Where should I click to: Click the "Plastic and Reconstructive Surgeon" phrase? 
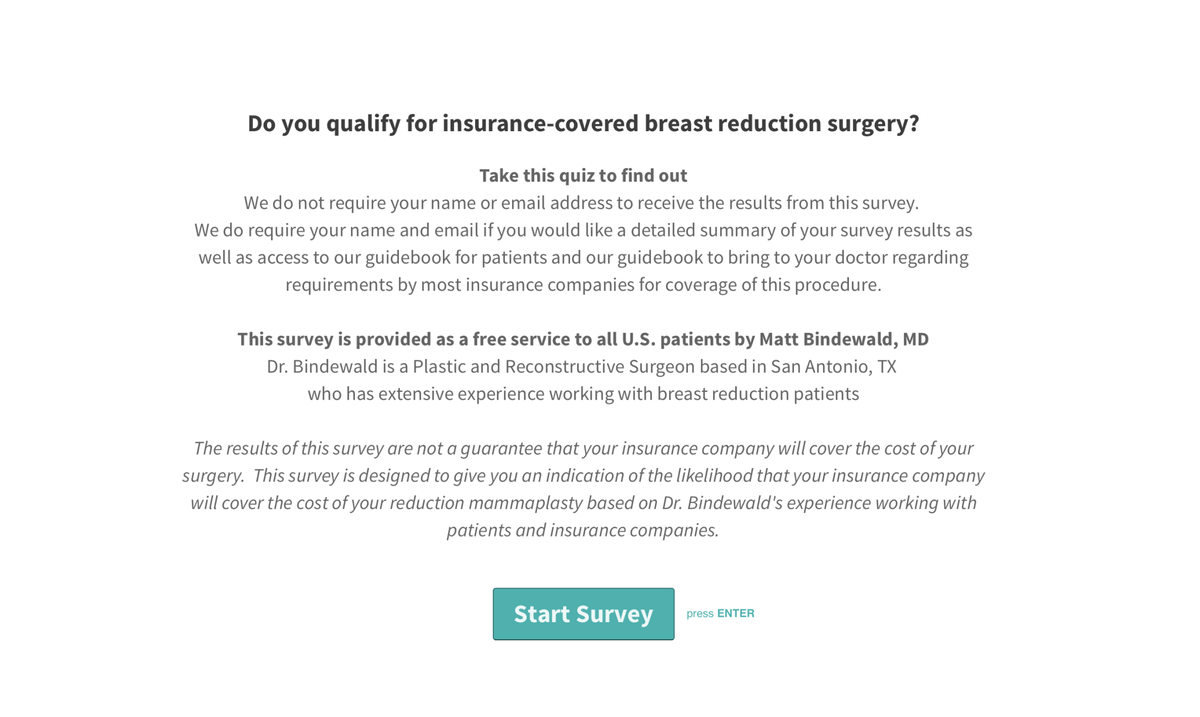(x=552, y=366)
